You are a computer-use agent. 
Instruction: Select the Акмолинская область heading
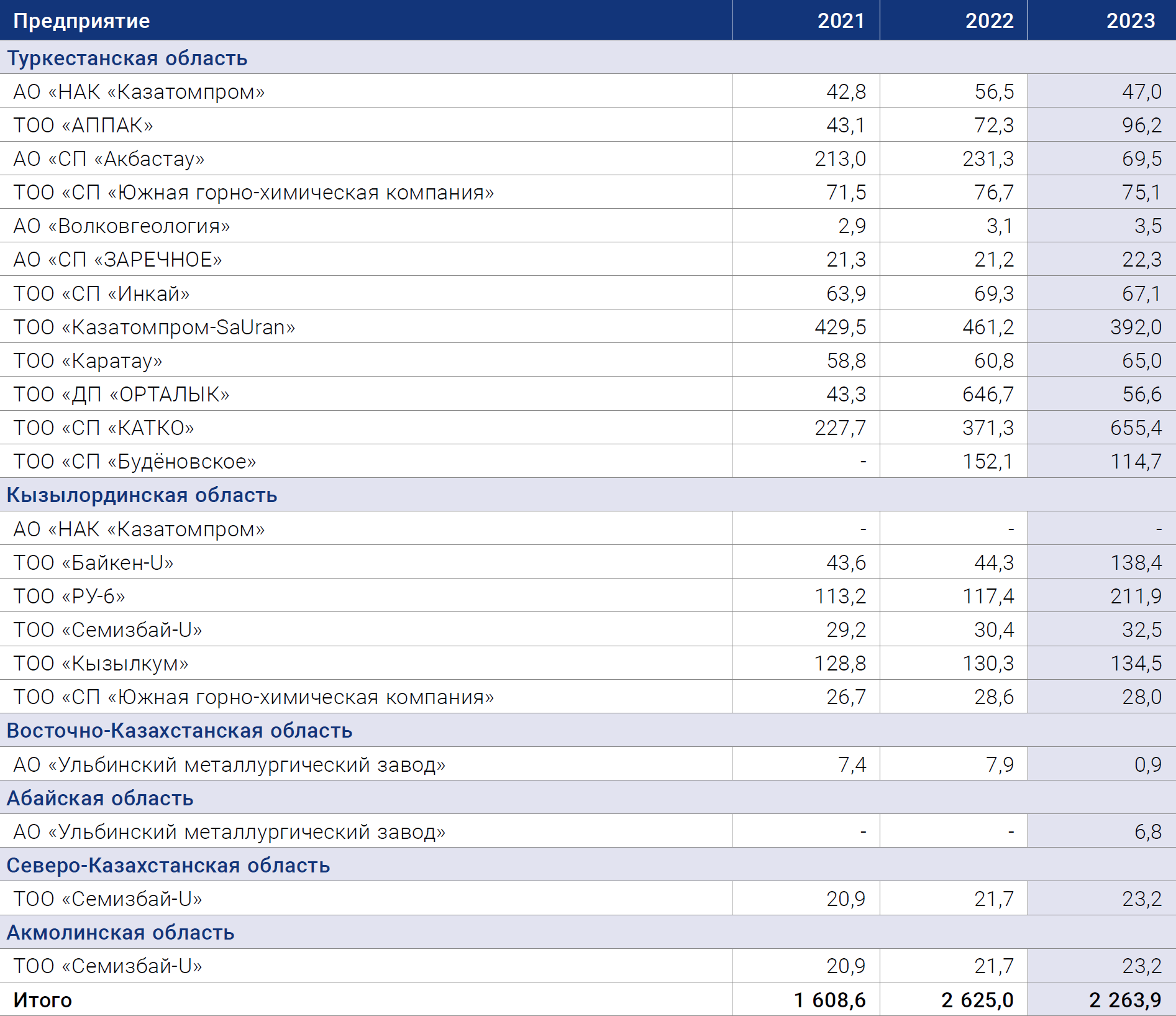[121, 932]
